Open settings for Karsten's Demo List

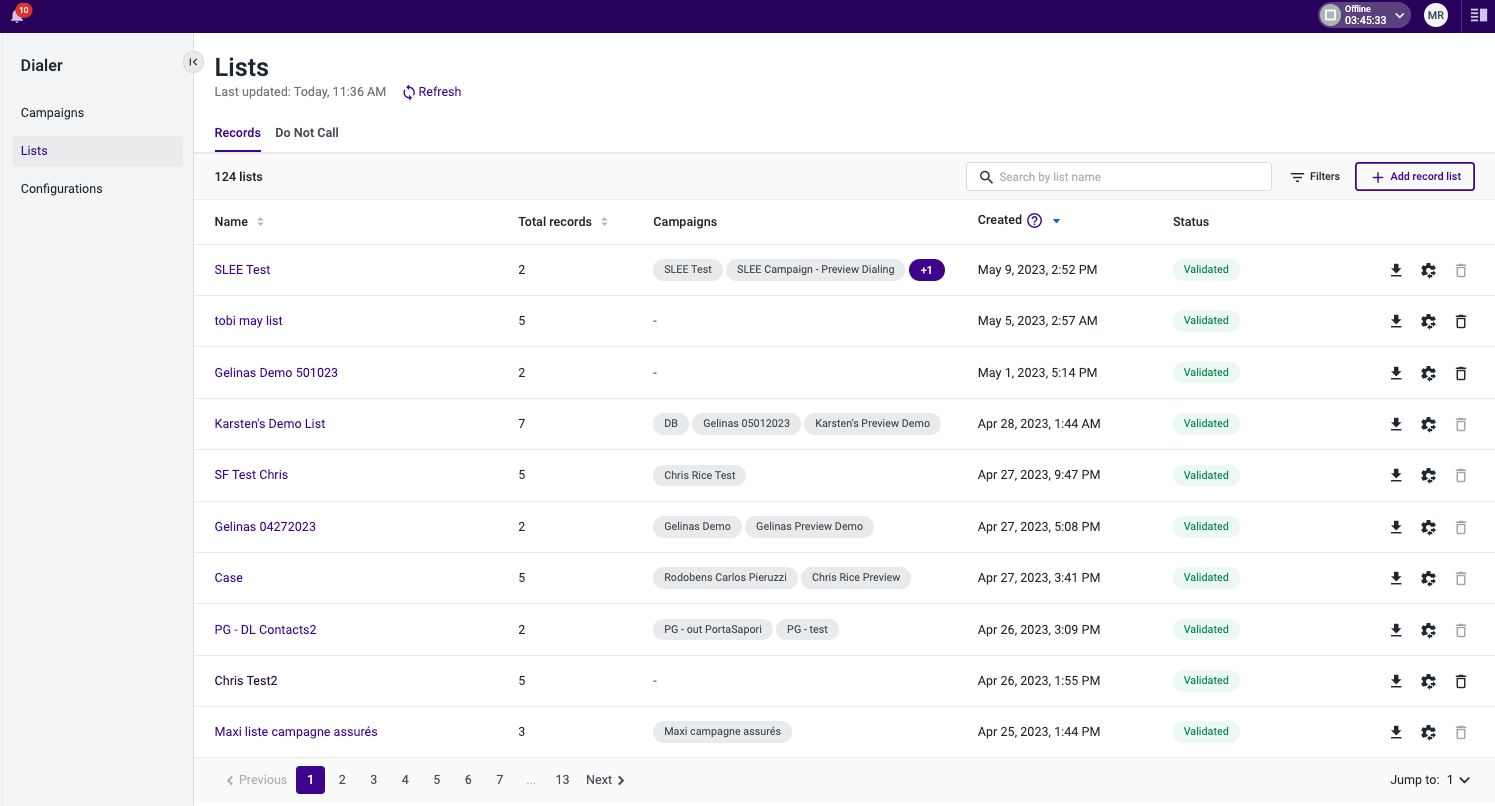(x=1428, y=424)
